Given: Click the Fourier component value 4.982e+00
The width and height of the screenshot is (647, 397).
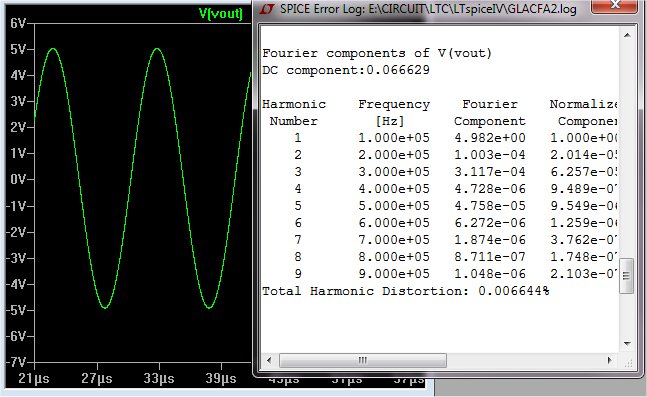Looking at the screenshot, I should pos(490,138).
